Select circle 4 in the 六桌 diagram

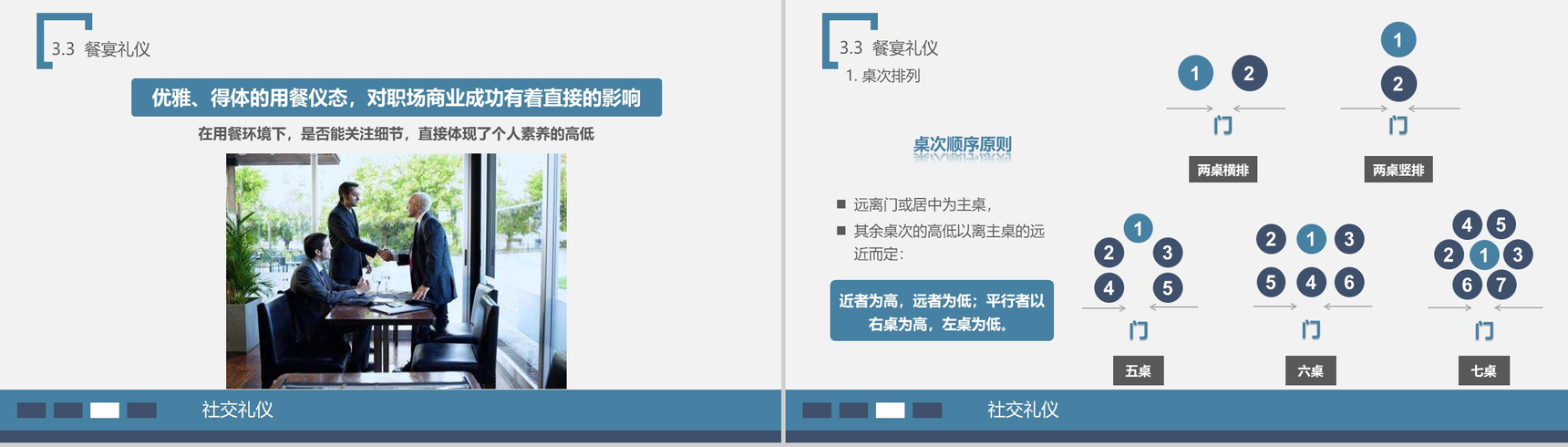[1311, 282]
